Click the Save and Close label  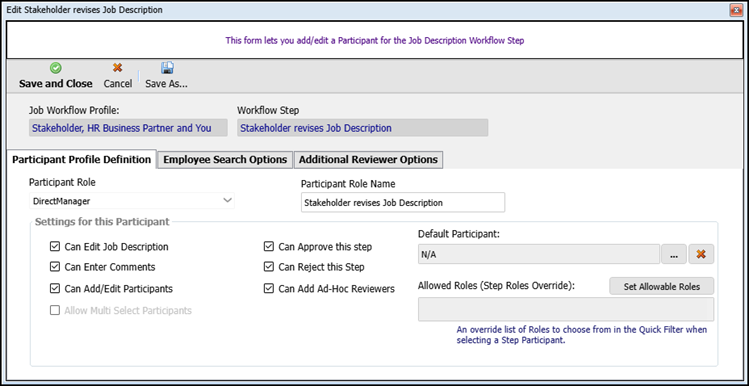pos(55,84)
